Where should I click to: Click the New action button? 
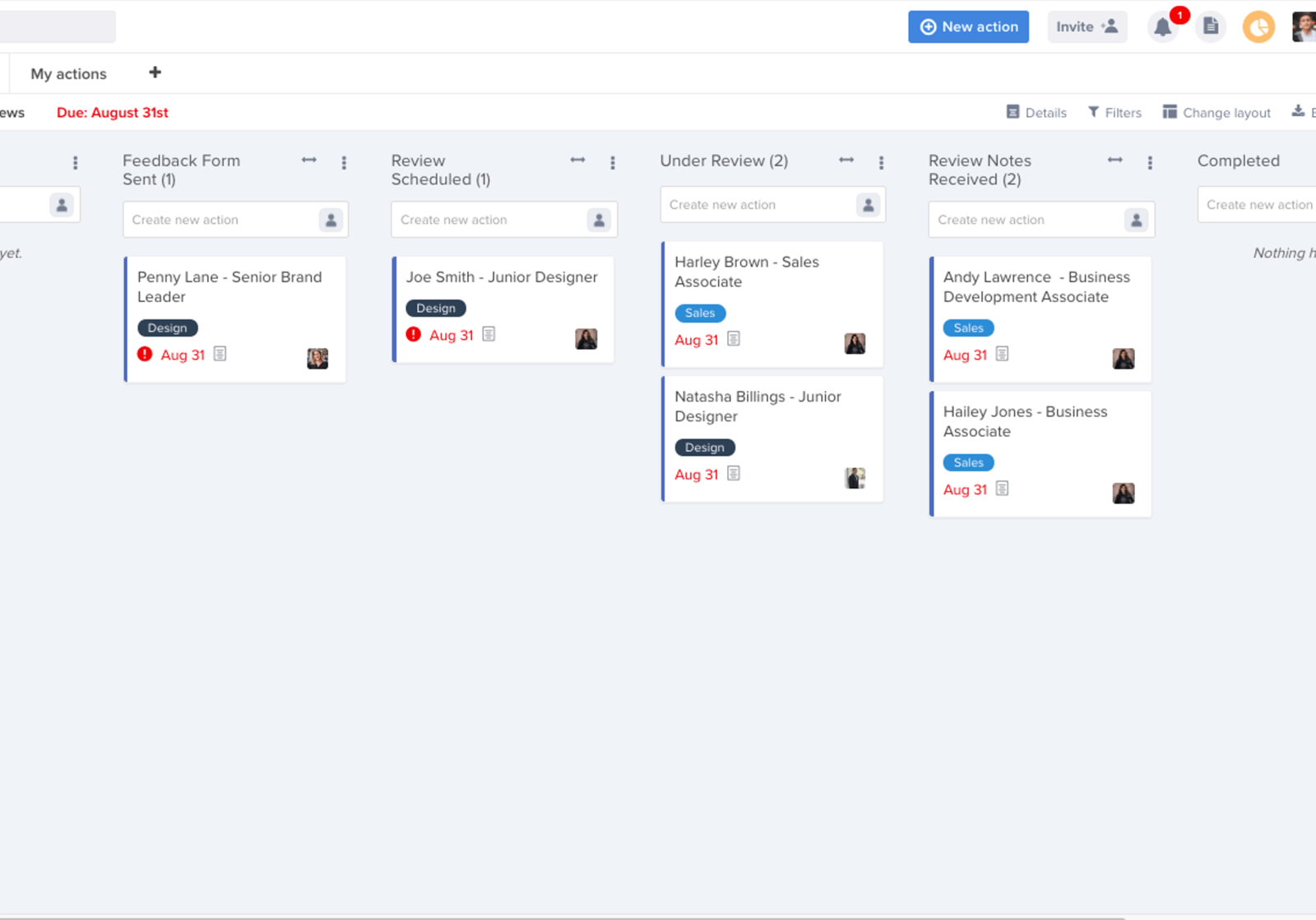coord(968,26)
